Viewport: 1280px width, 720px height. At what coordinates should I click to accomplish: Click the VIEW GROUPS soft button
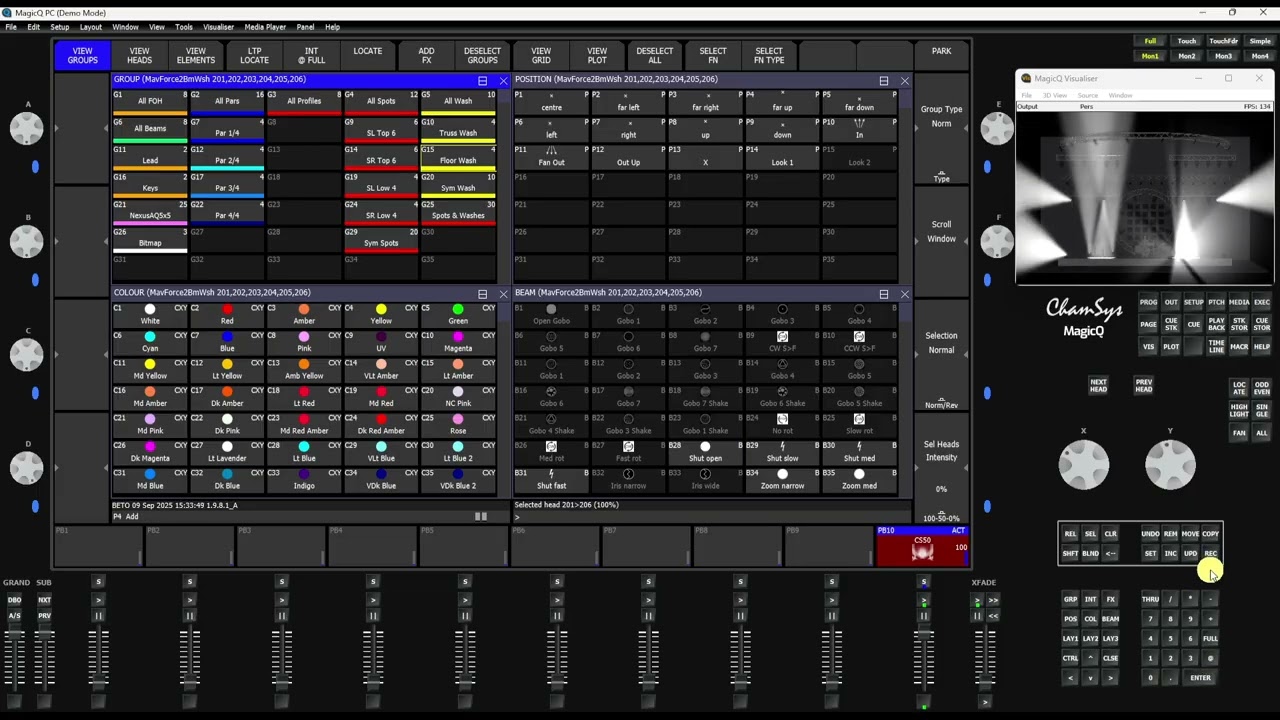pos(82,56)
